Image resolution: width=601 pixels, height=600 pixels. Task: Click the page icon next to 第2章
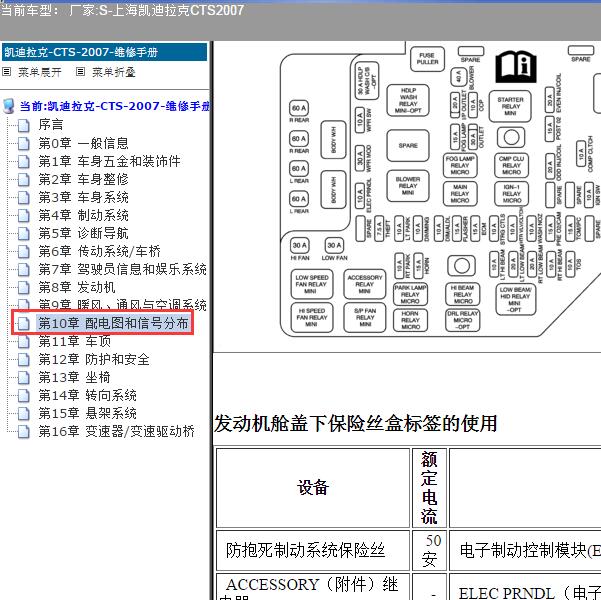click(24, 179)
